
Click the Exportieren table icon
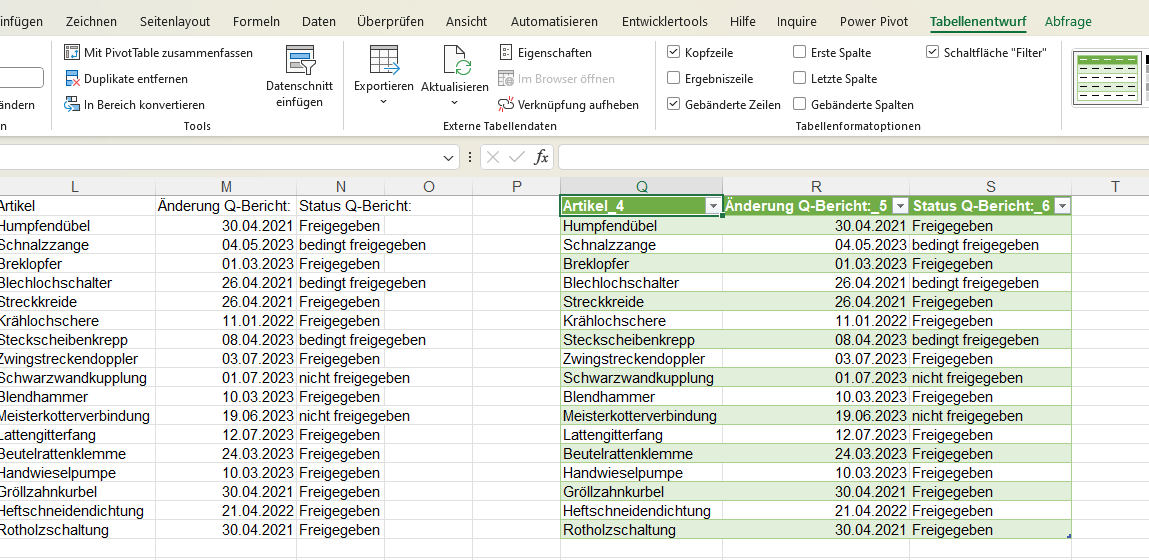pos(383,61)
